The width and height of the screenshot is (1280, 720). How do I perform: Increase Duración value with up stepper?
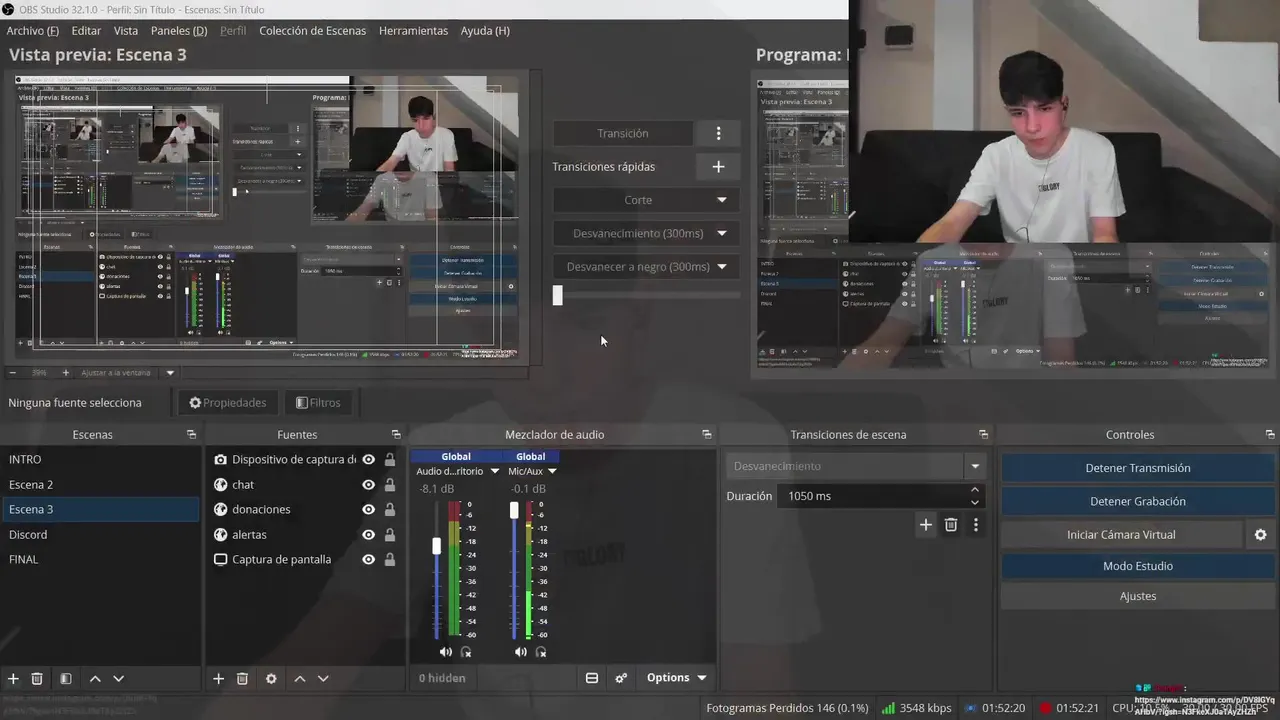coord(975,490)
